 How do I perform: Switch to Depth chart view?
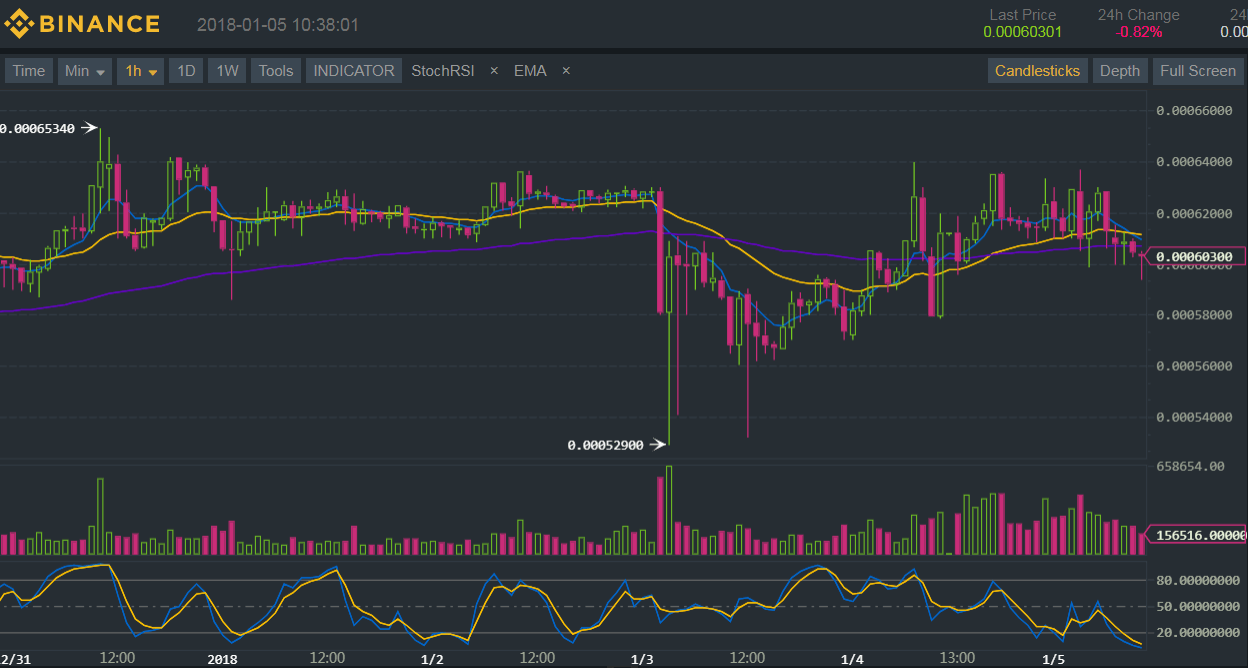tap(1119, 71)
